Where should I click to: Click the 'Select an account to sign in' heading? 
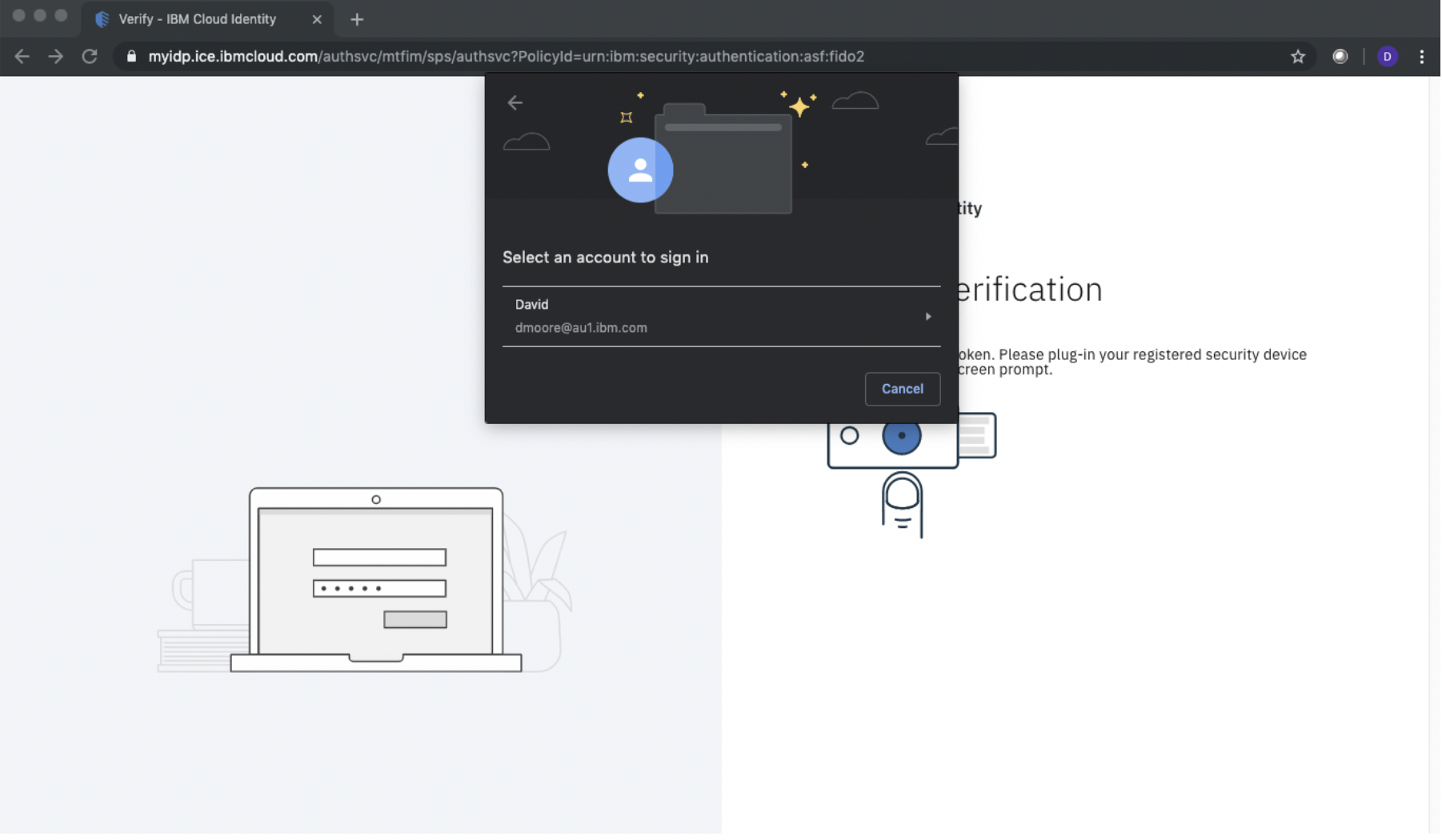(606, 258)
